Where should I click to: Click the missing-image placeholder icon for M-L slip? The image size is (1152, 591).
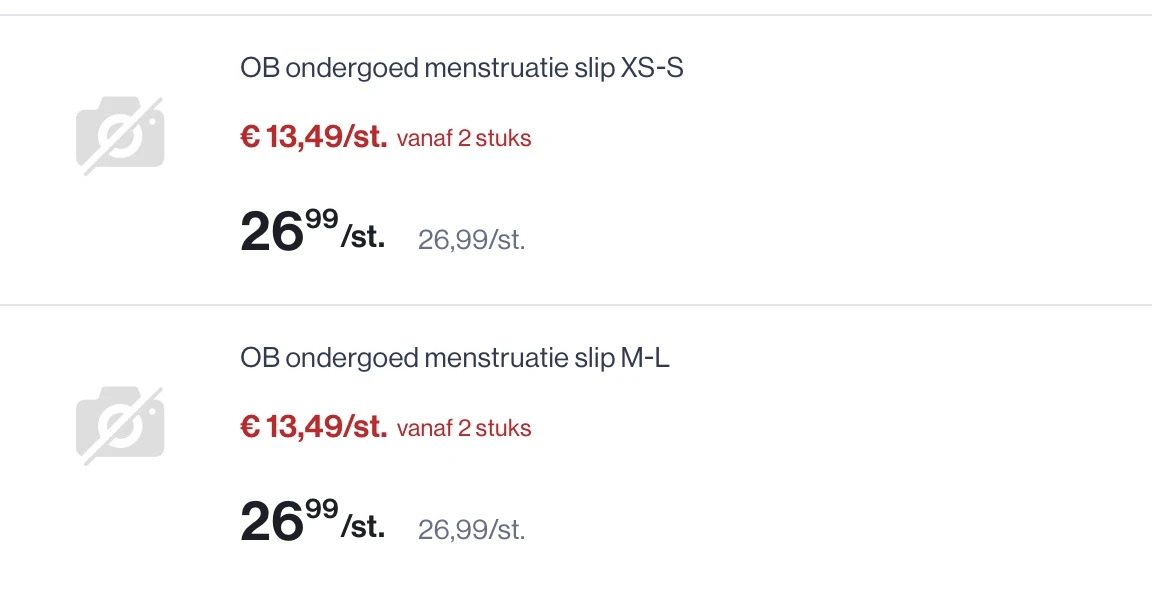[x=120, y=427]
